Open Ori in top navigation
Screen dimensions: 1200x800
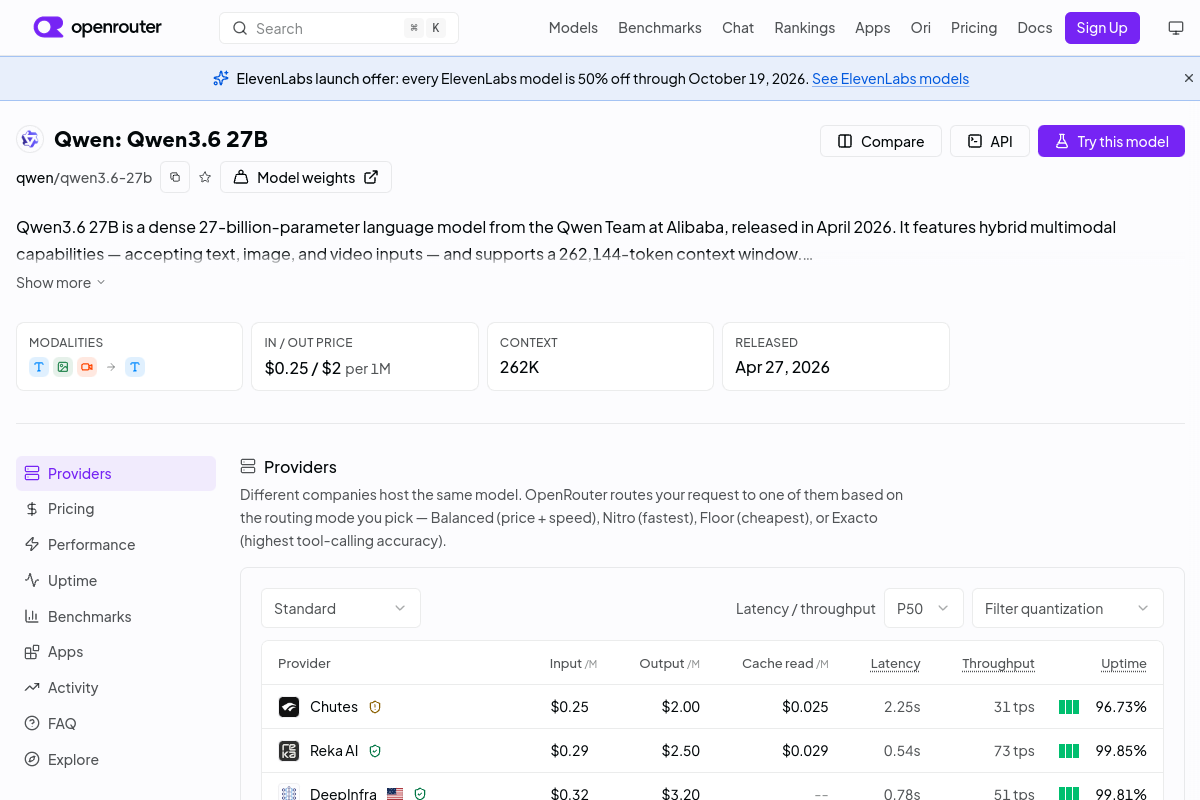(921, 28)
